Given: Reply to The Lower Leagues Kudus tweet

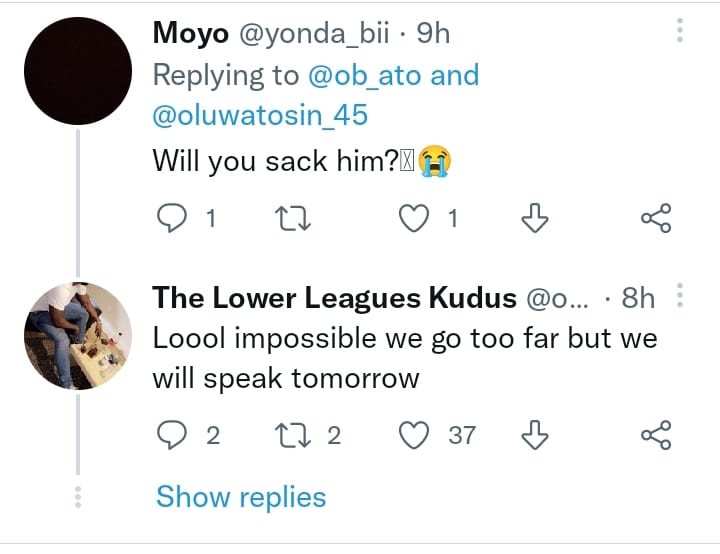Looking at the screenshot, I should 174,435.
